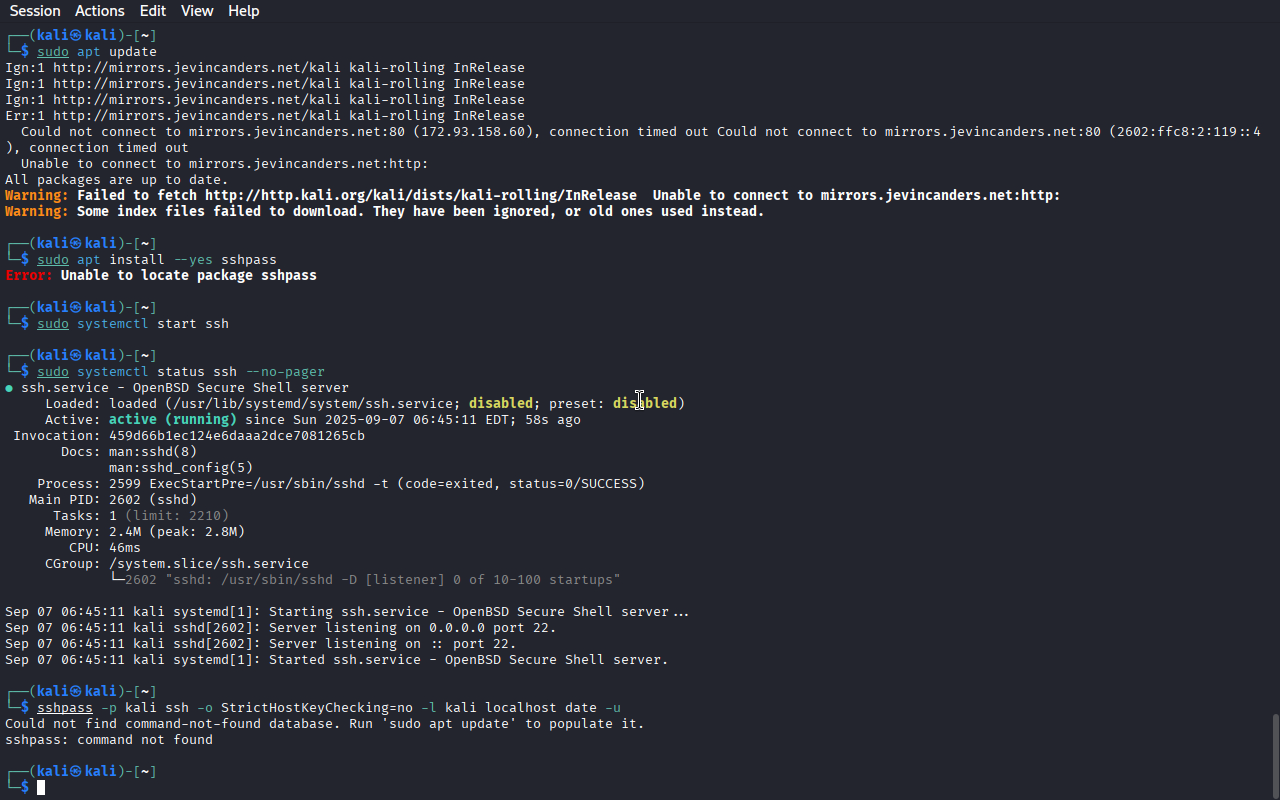Viewport: 1280px width, 800px height.
Task: Click the 'sudo apt install --yes sshpass' command
Action: (157, 260)
